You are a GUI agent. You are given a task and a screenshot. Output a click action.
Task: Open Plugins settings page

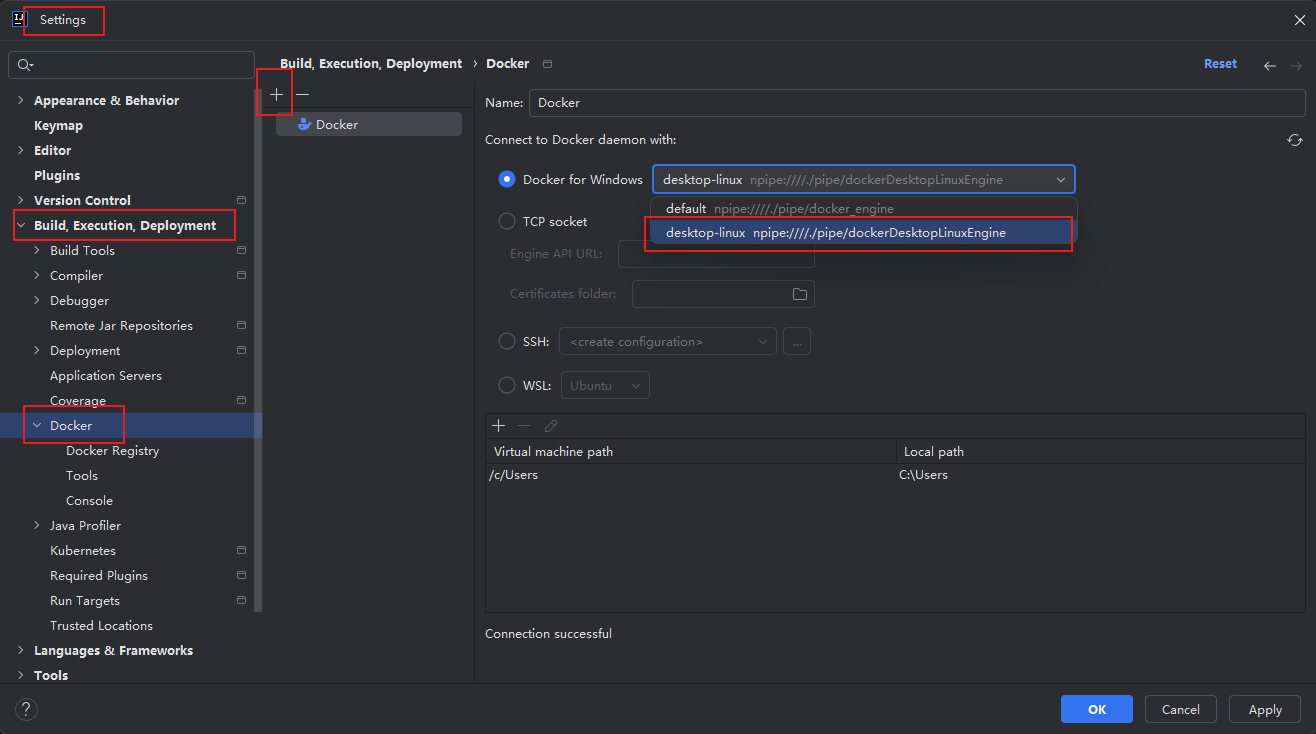57,175
